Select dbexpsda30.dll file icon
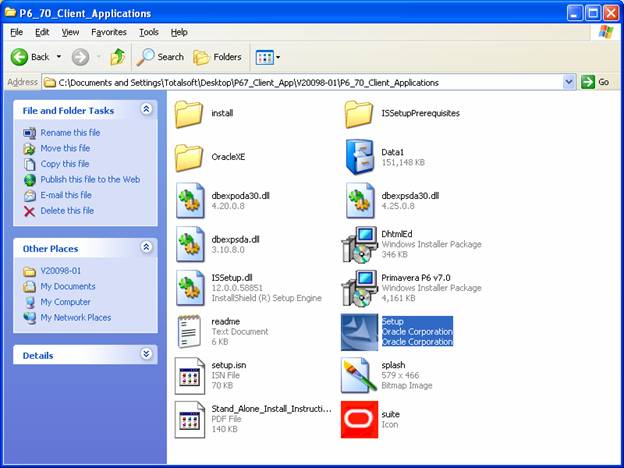The height and width of the screenshot is (468, 624). pos(360,201)
